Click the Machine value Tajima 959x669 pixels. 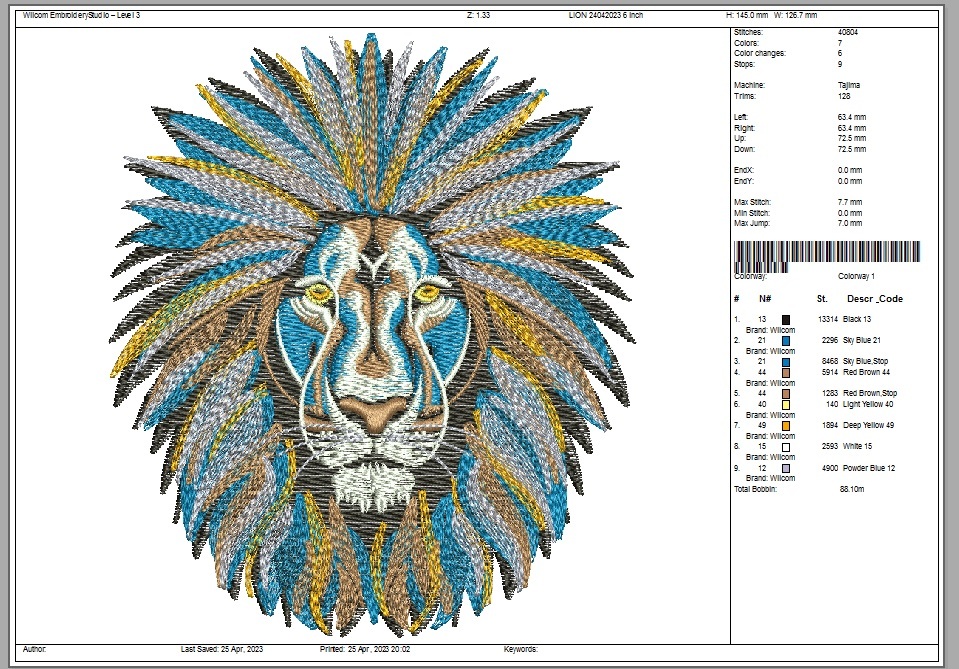[x=849, y=86]
